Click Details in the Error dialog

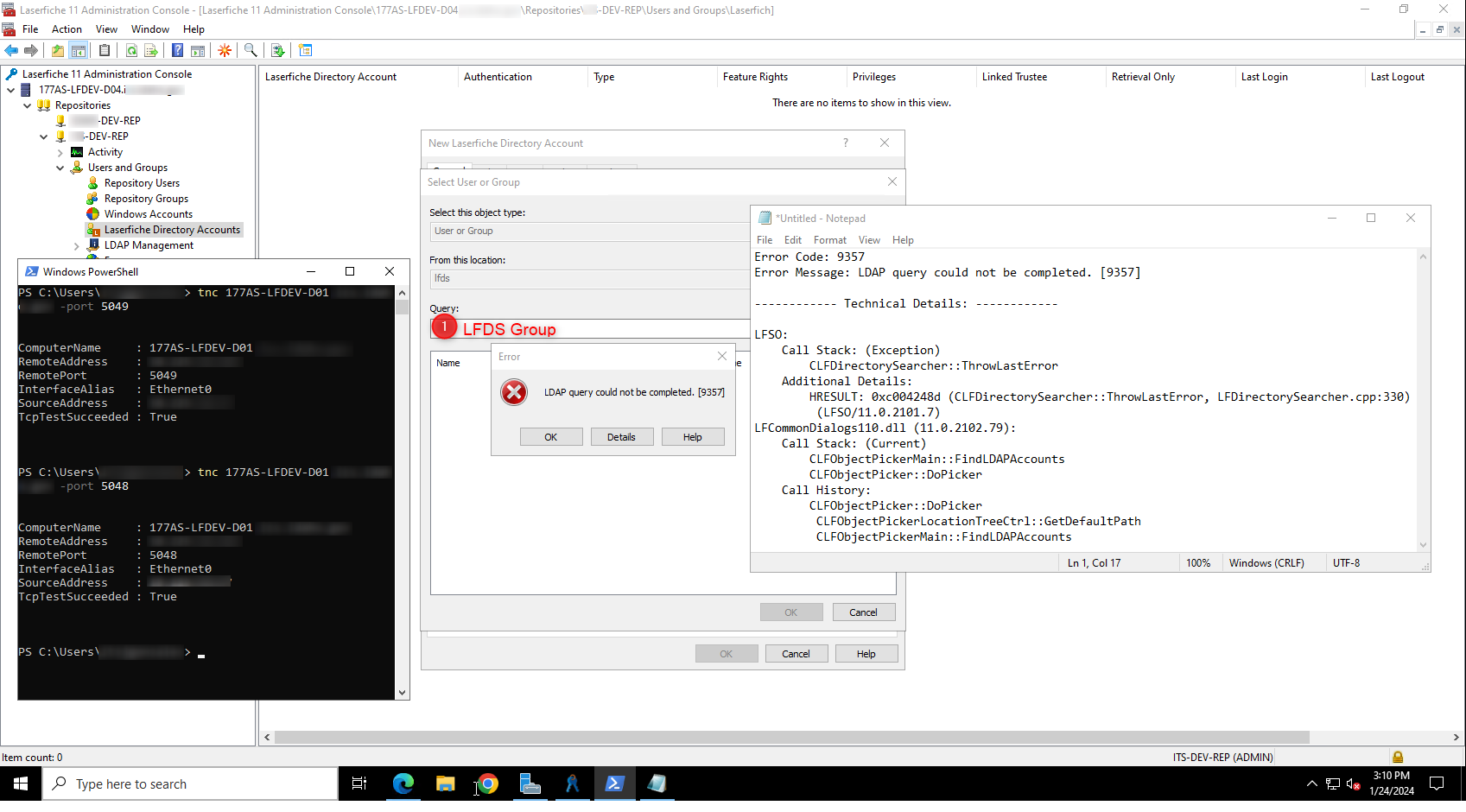click(620, 437)
